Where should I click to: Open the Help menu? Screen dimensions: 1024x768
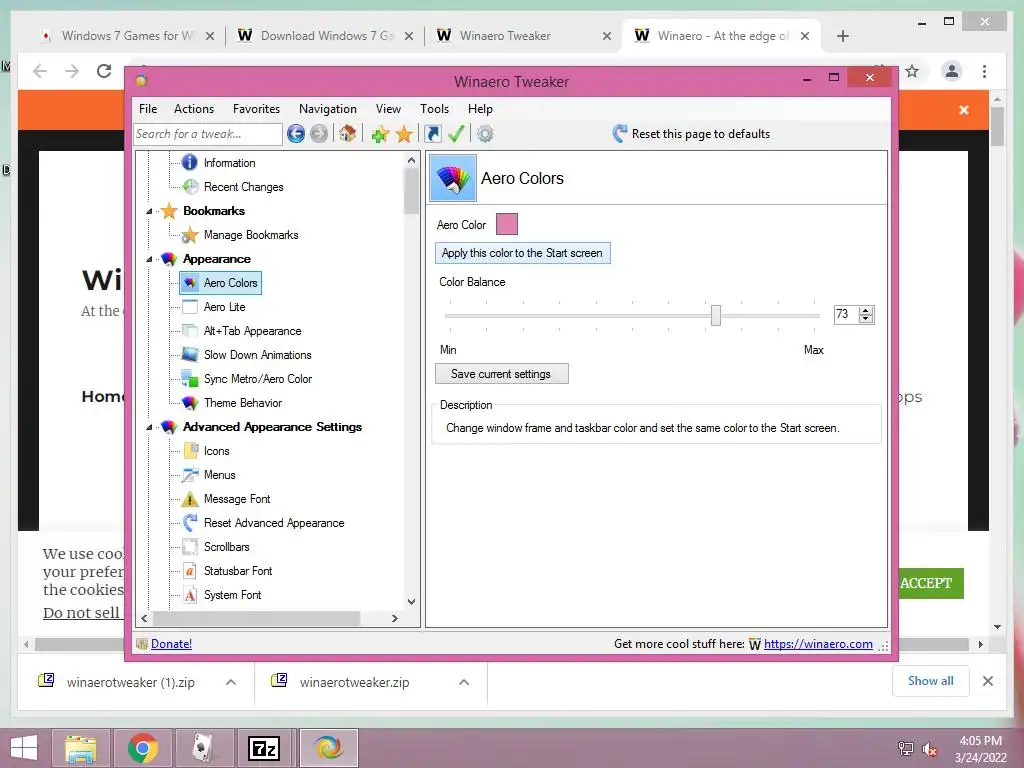tap(480, 109)
